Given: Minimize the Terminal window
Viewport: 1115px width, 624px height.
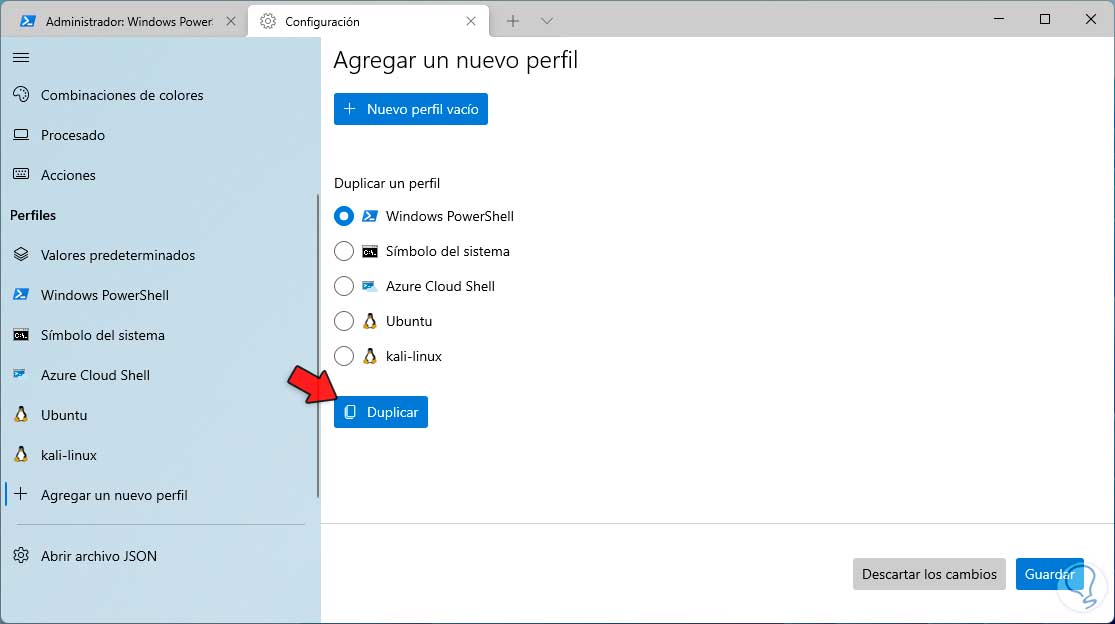Looking at the screenshot, I should 999,19.
